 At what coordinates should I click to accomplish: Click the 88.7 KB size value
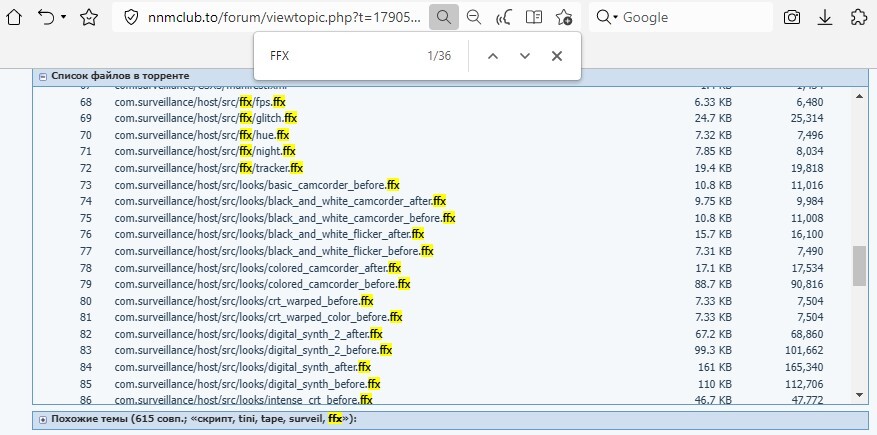click(x=713, y=284)
